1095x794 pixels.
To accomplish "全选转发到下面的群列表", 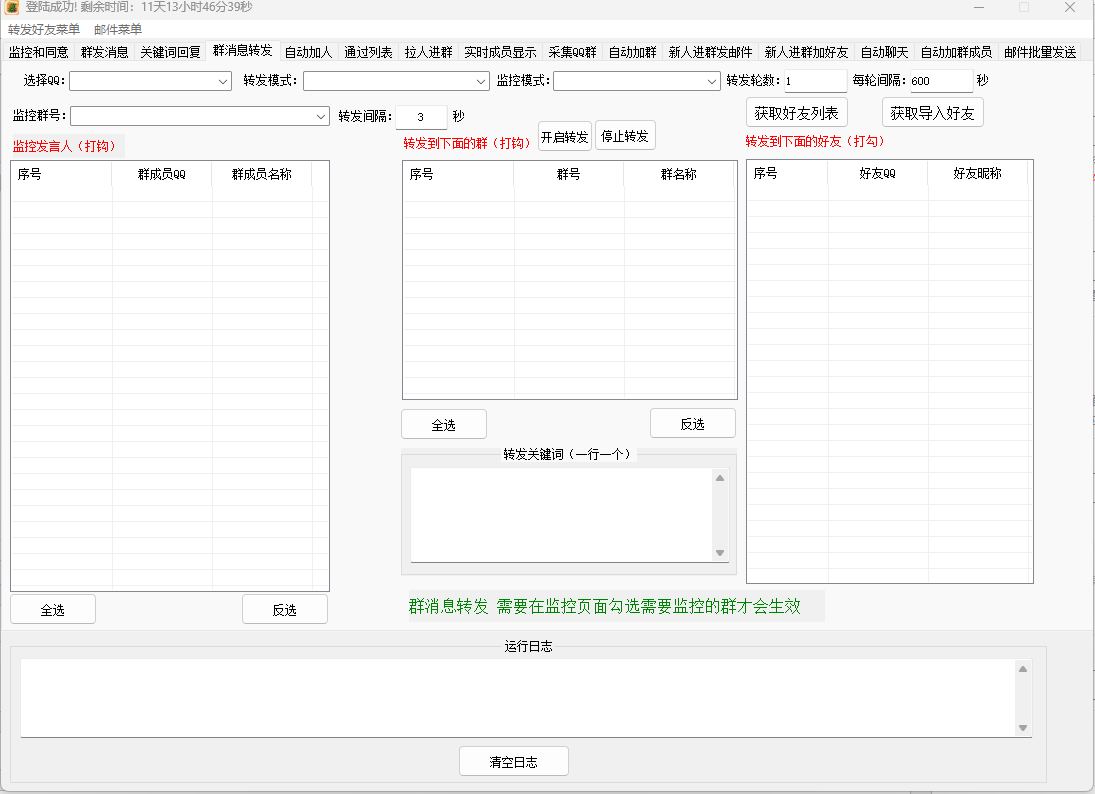I will coord(443,423).
